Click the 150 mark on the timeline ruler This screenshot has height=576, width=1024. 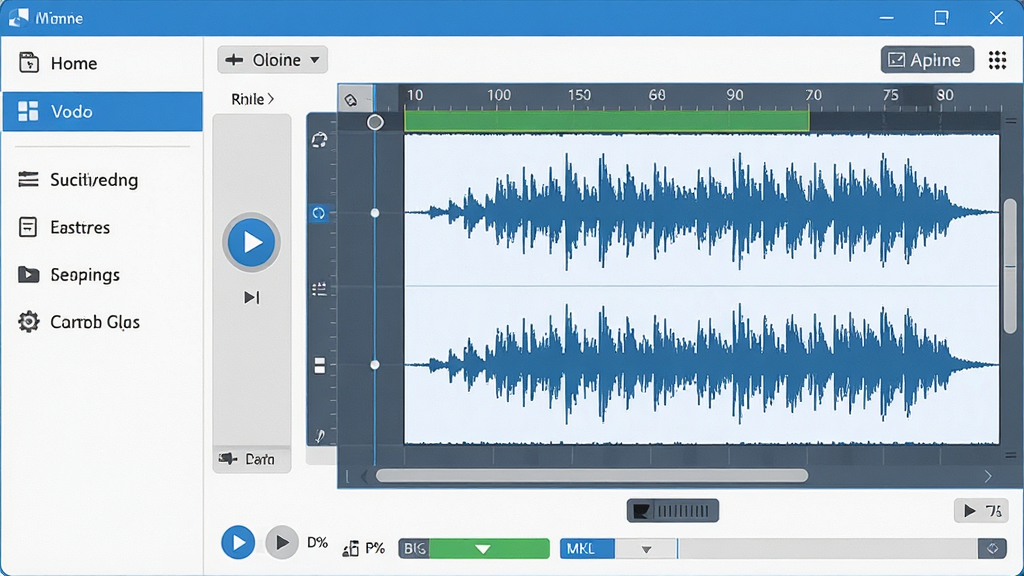(579, 95)
